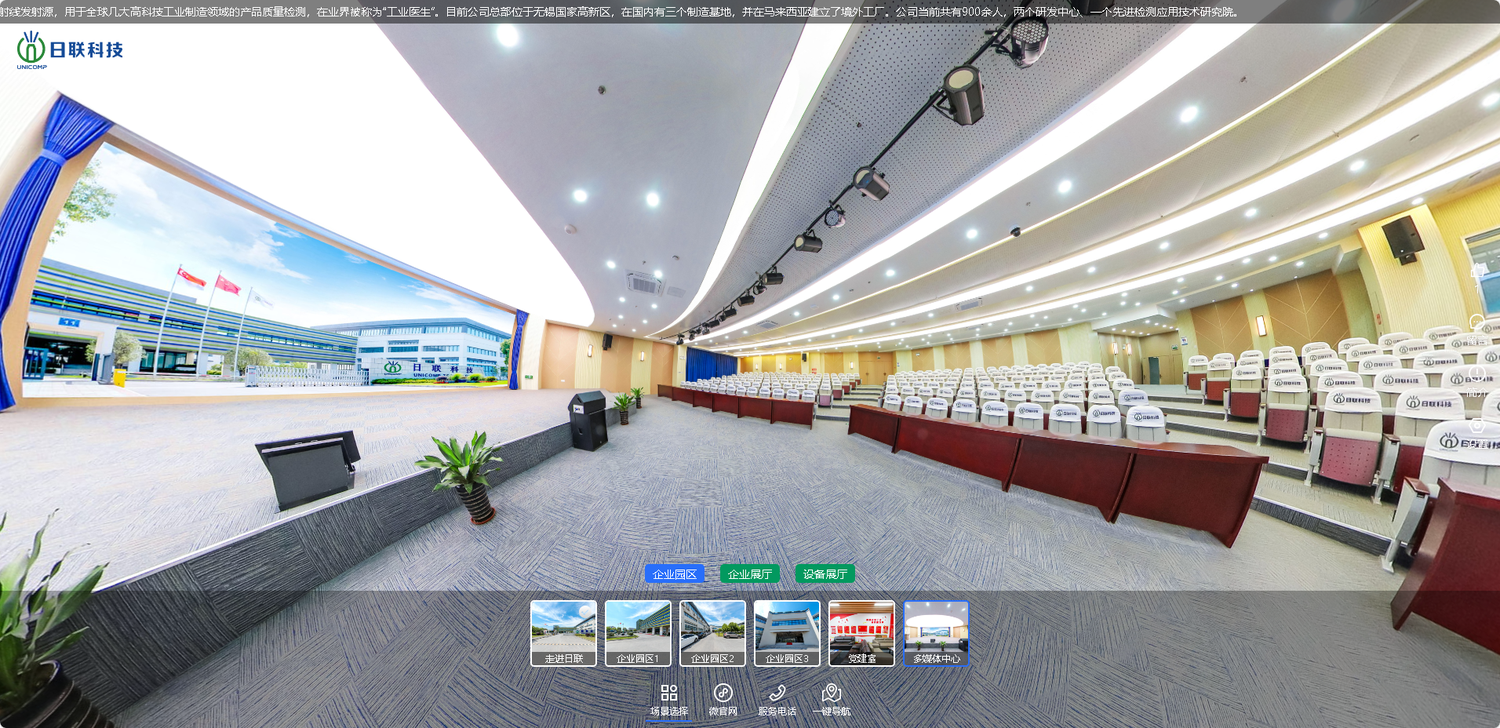Select the 企业园区3 scene thumbnail
Image resolution: width=1500 pixels, height=728 pixels.
pyautogui.click(x=787, y=633)
